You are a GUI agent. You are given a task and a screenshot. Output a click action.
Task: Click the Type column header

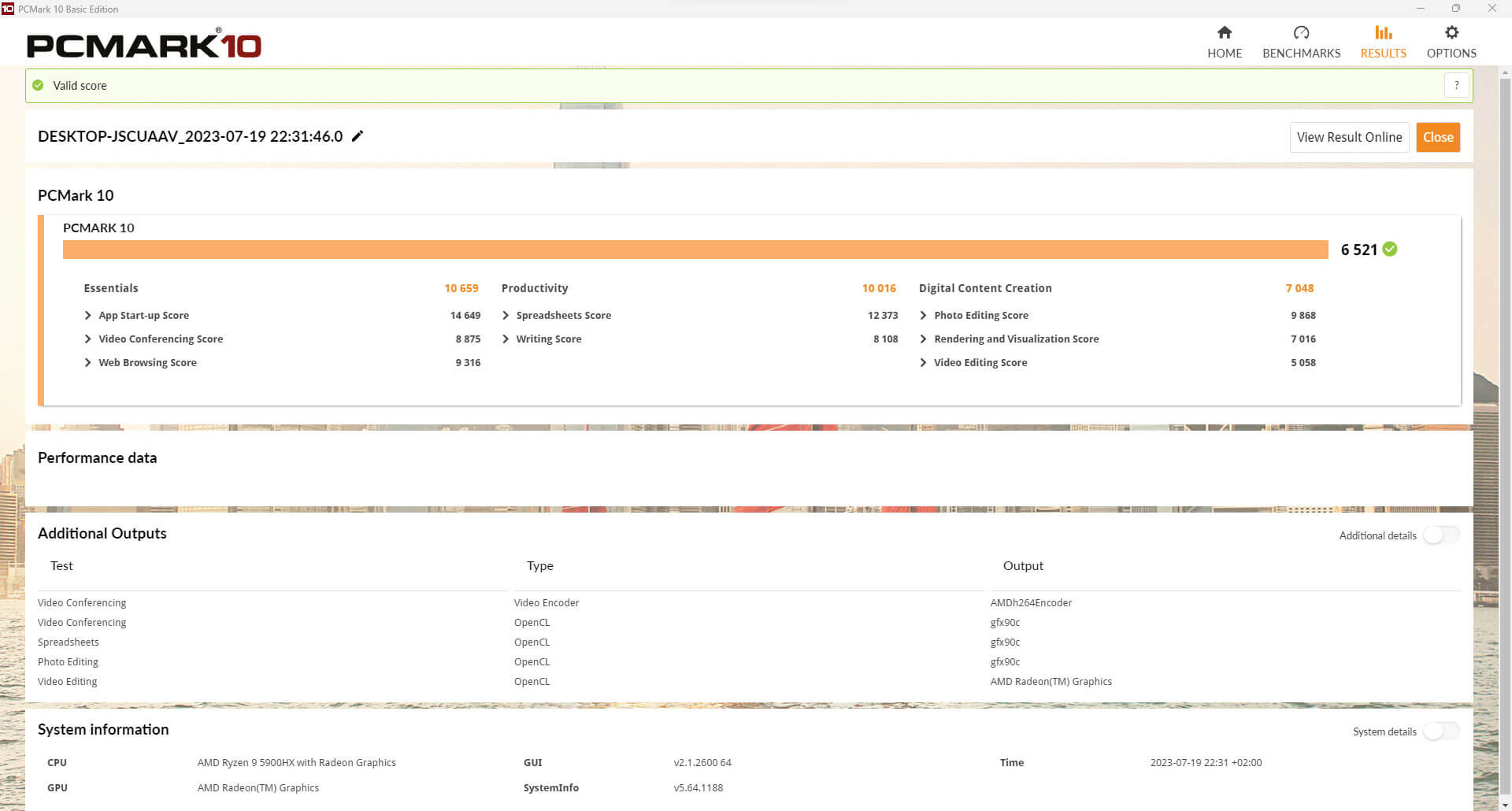click(539, 565)
